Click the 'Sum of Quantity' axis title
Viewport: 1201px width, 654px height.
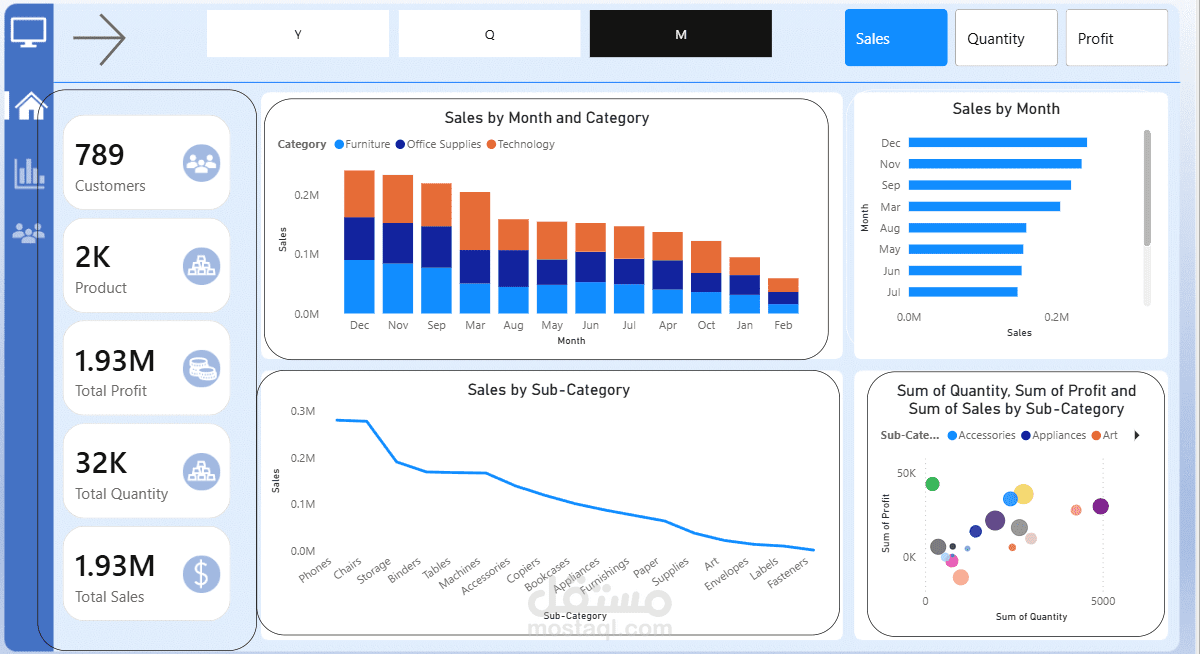[1031, 617]
